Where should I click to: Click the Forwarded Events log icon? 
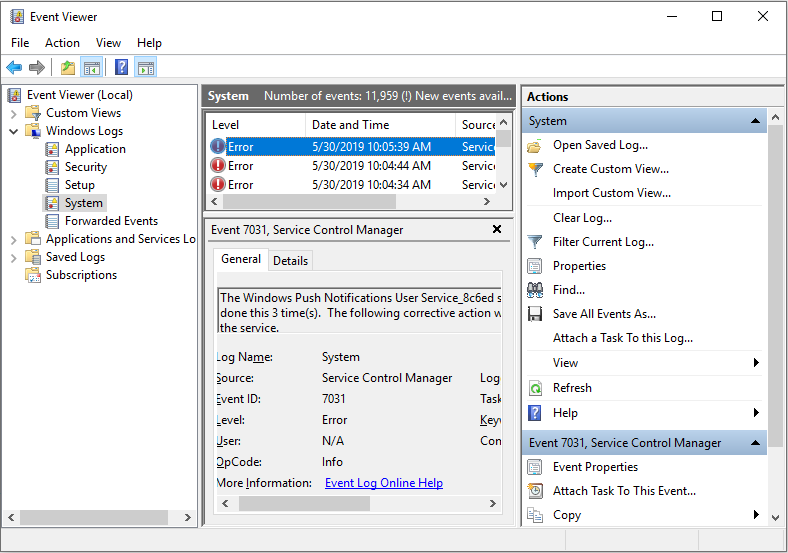click(x=52, y=221)
